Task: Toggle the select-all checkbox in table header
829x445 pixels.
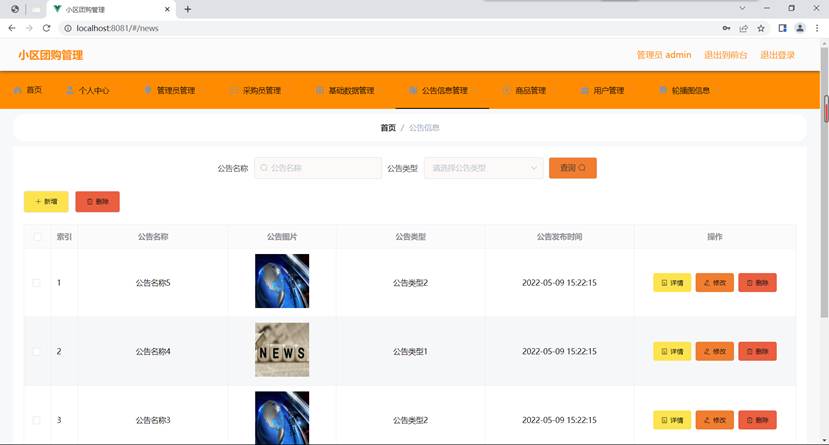Action: tap(37, 237)
